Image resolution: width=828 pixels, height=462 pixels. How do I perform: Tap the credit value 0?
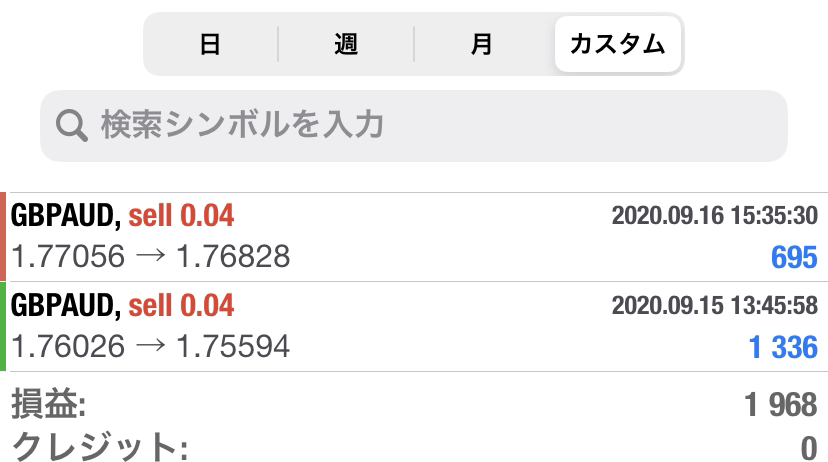pos(809,449)
